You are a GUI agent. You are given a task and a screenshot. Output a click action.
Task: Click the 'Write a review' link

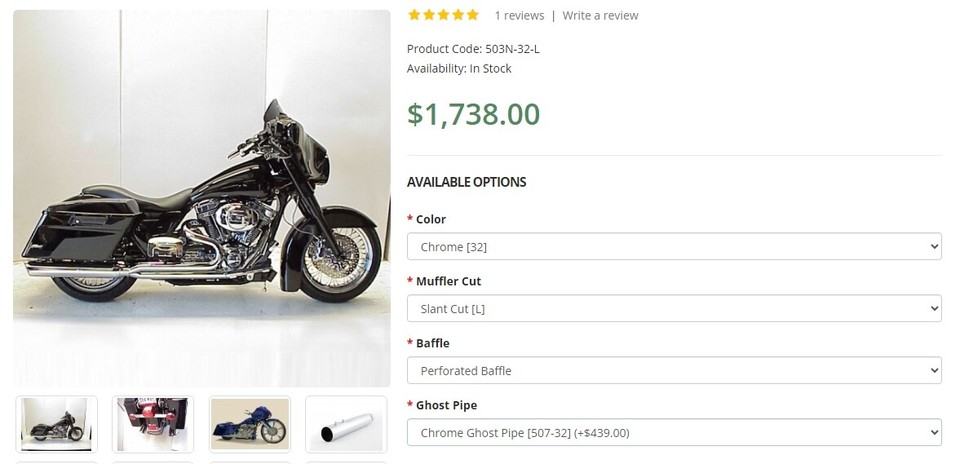600,15
